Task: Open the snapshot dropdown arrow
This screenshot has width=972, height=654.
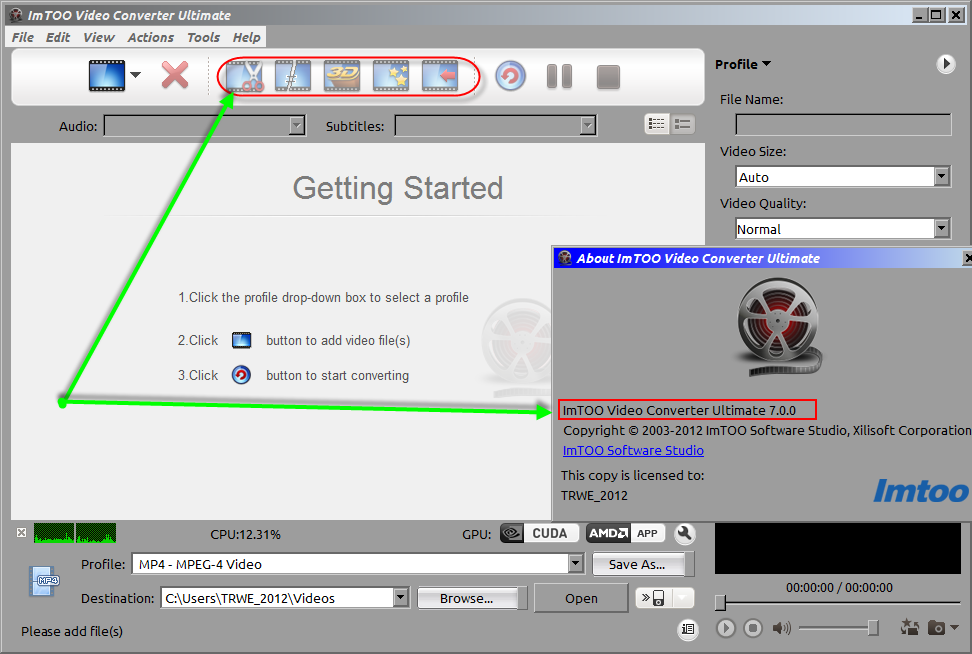Action: coord(954,627)
